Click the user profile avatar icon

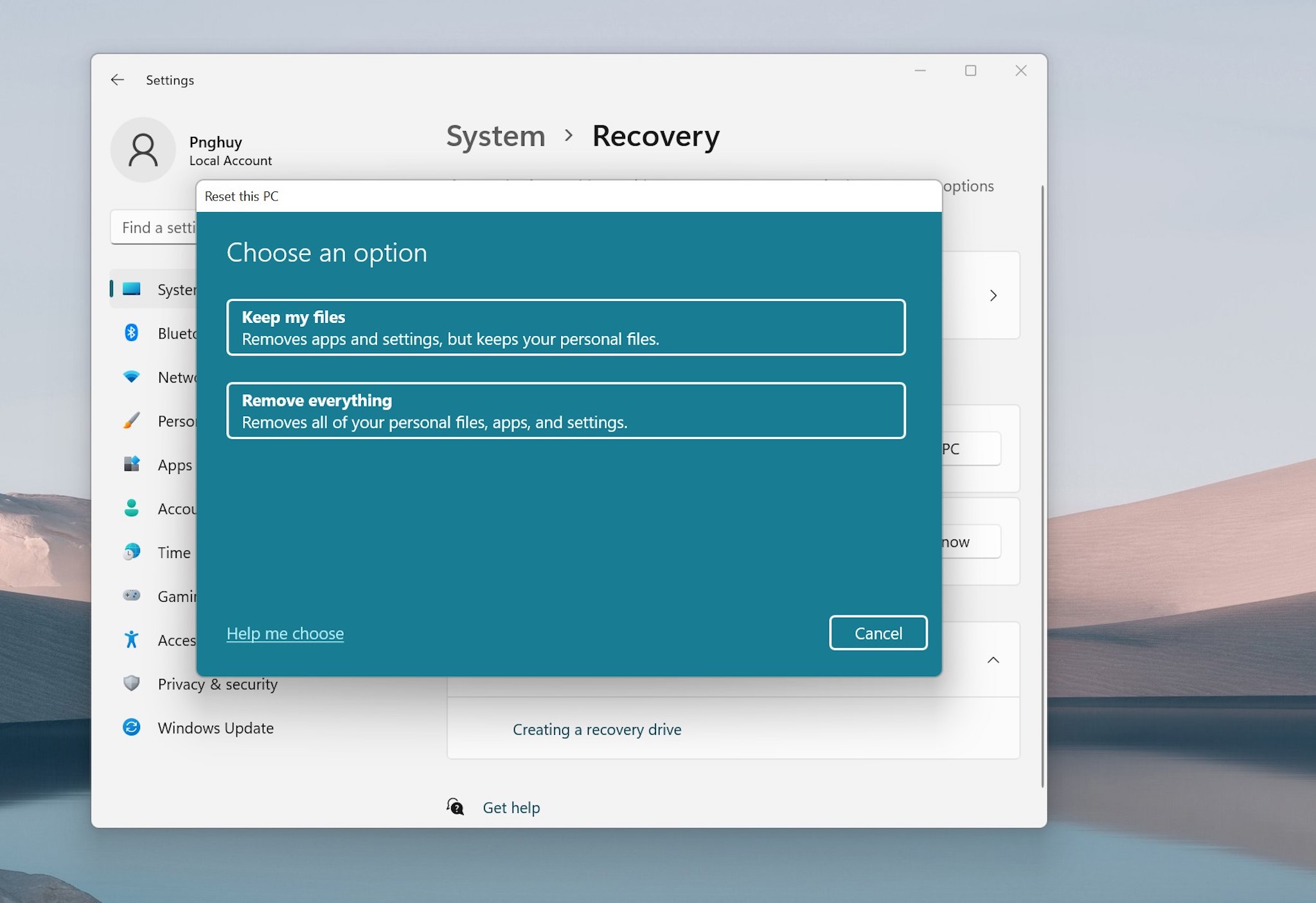point(143,150)
